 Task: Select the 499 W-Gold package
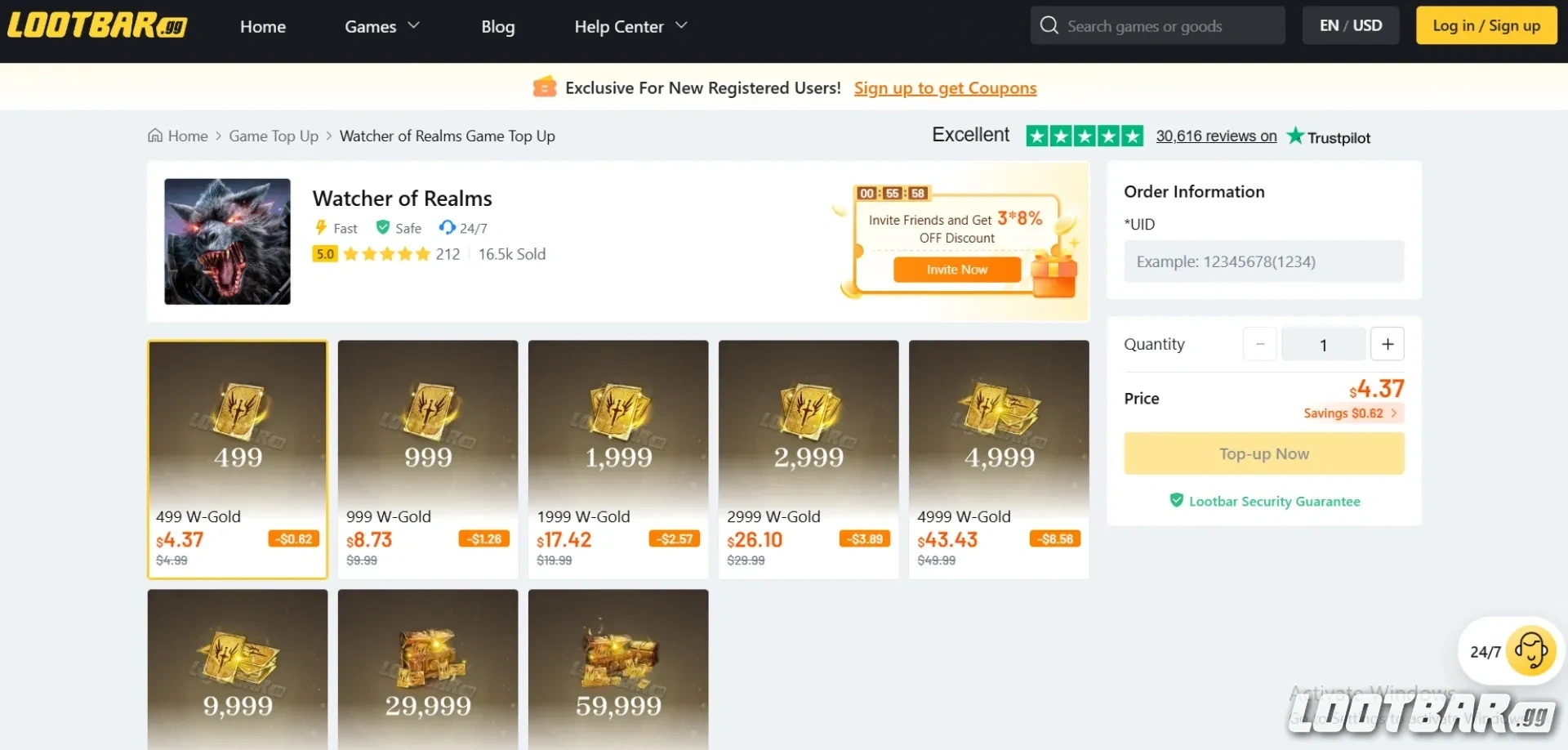(238, 459)
